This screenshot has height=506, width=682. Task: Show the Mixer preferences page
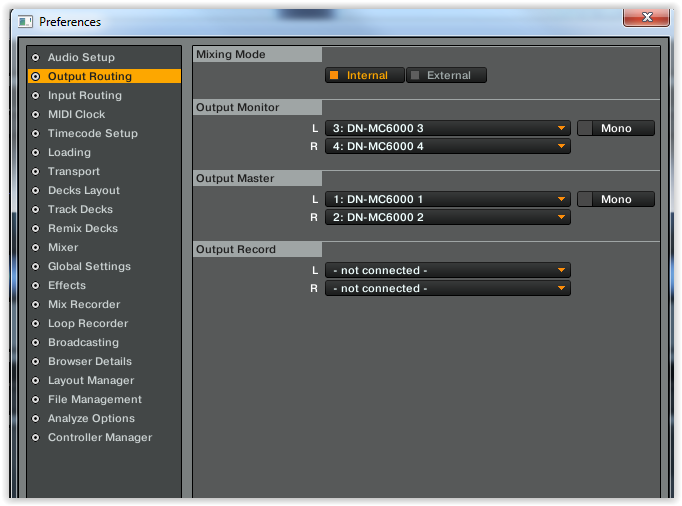coord(62,248)
